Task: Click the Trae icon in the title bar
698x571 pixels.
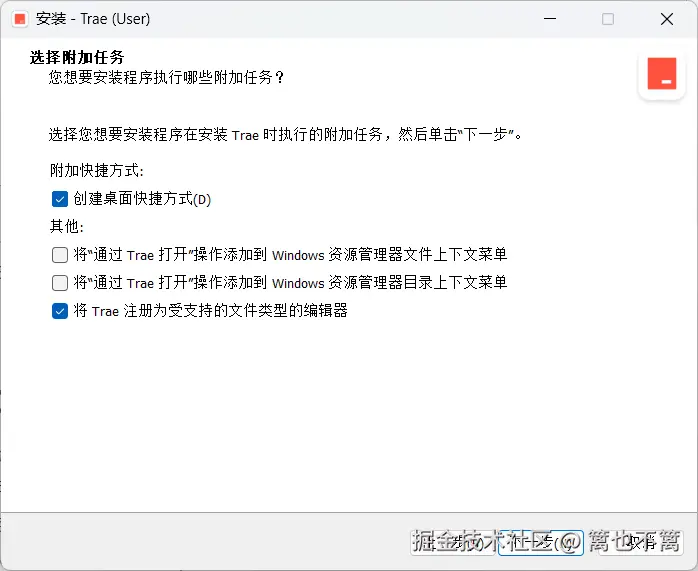Action: (x=20, y=19)
